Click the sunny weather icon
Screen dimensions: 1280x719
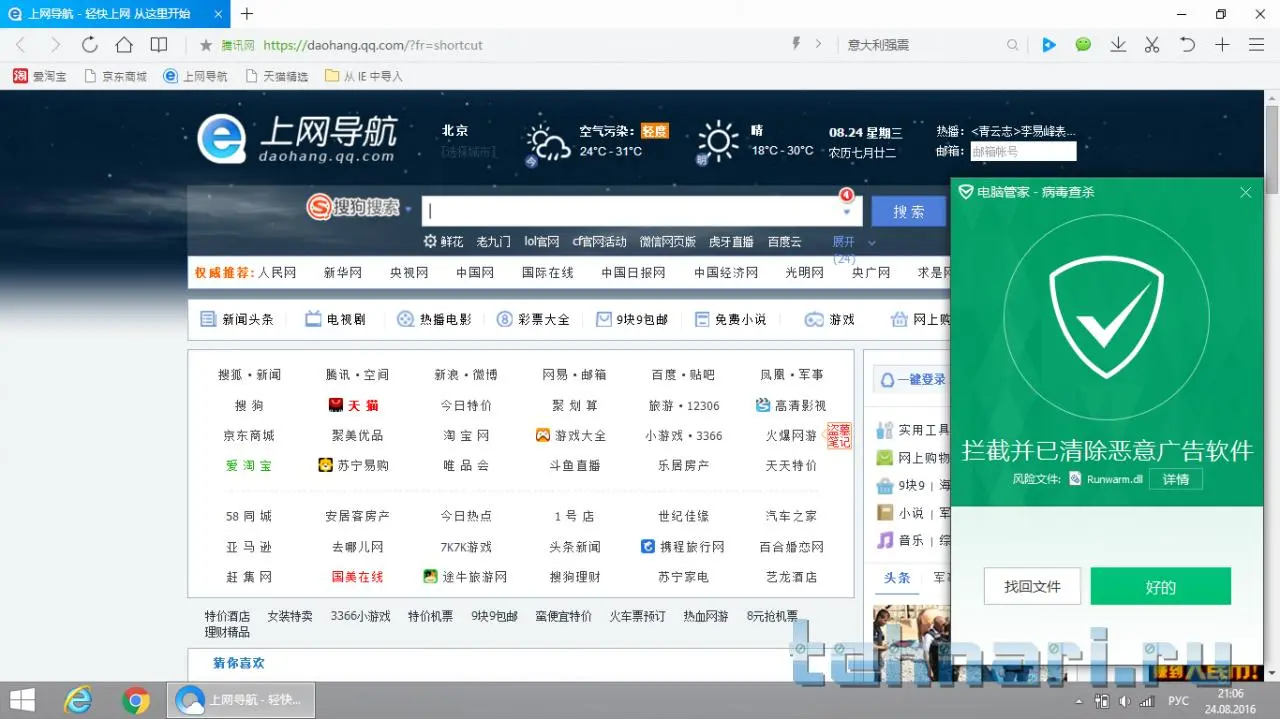pyautogui.click(x=717, y=141)
